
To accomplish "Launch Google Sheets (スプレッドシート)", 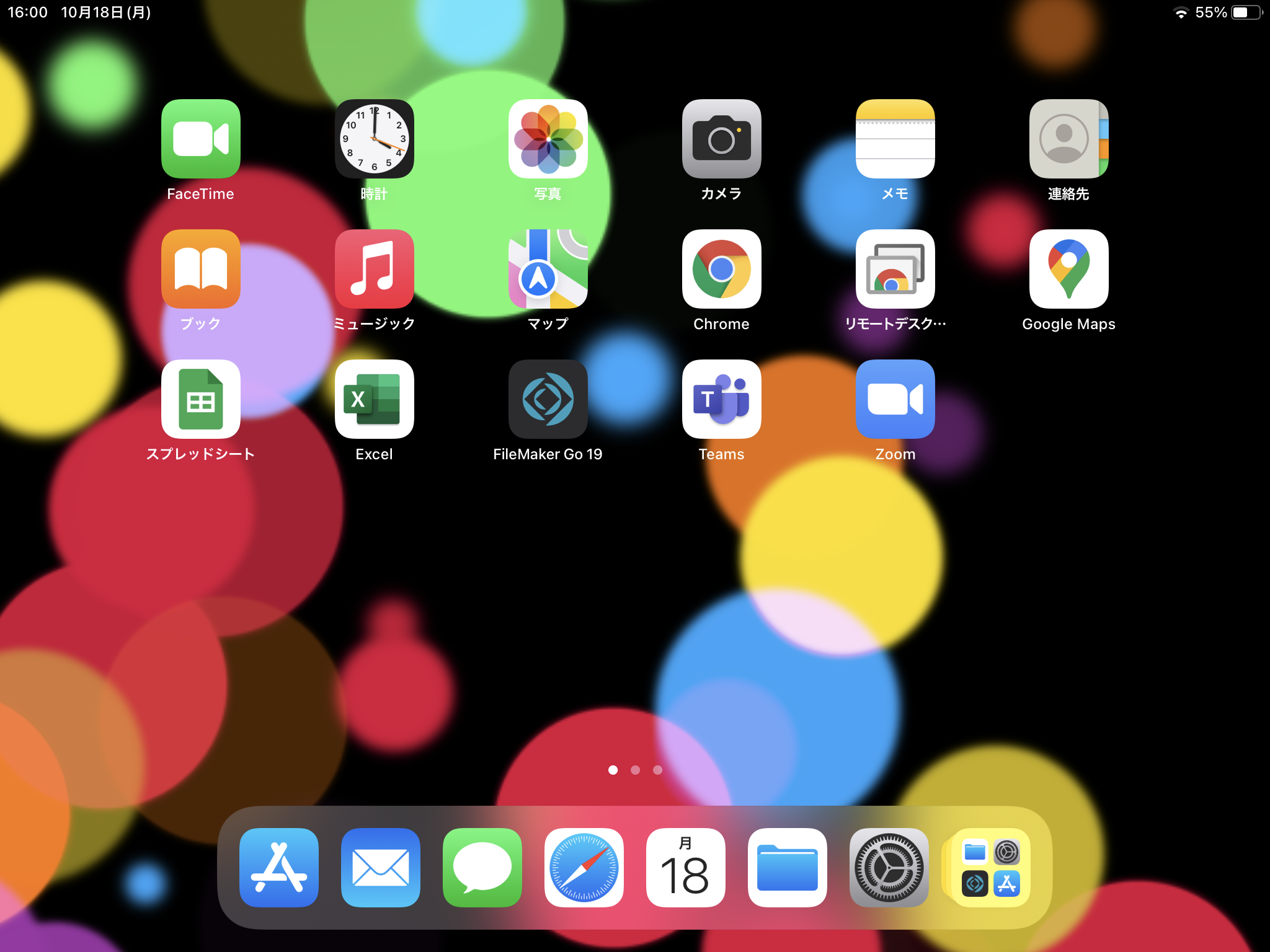I will click(x=201, y=399).
